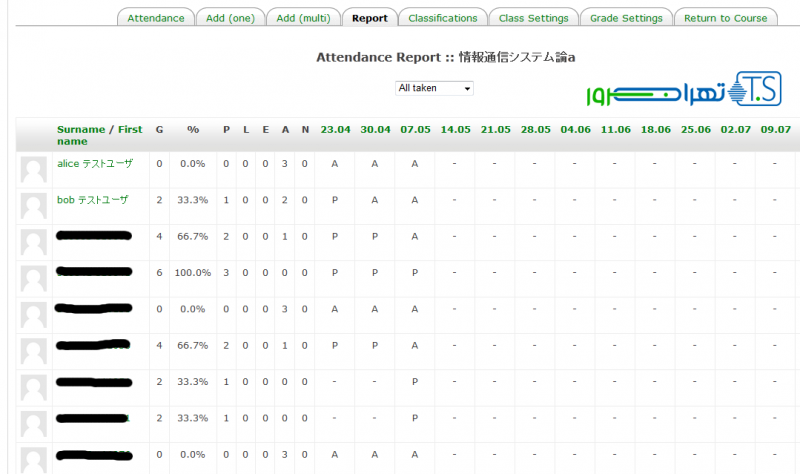Go to the Classifications tab

pyautogui.click(x=443, y=18)
